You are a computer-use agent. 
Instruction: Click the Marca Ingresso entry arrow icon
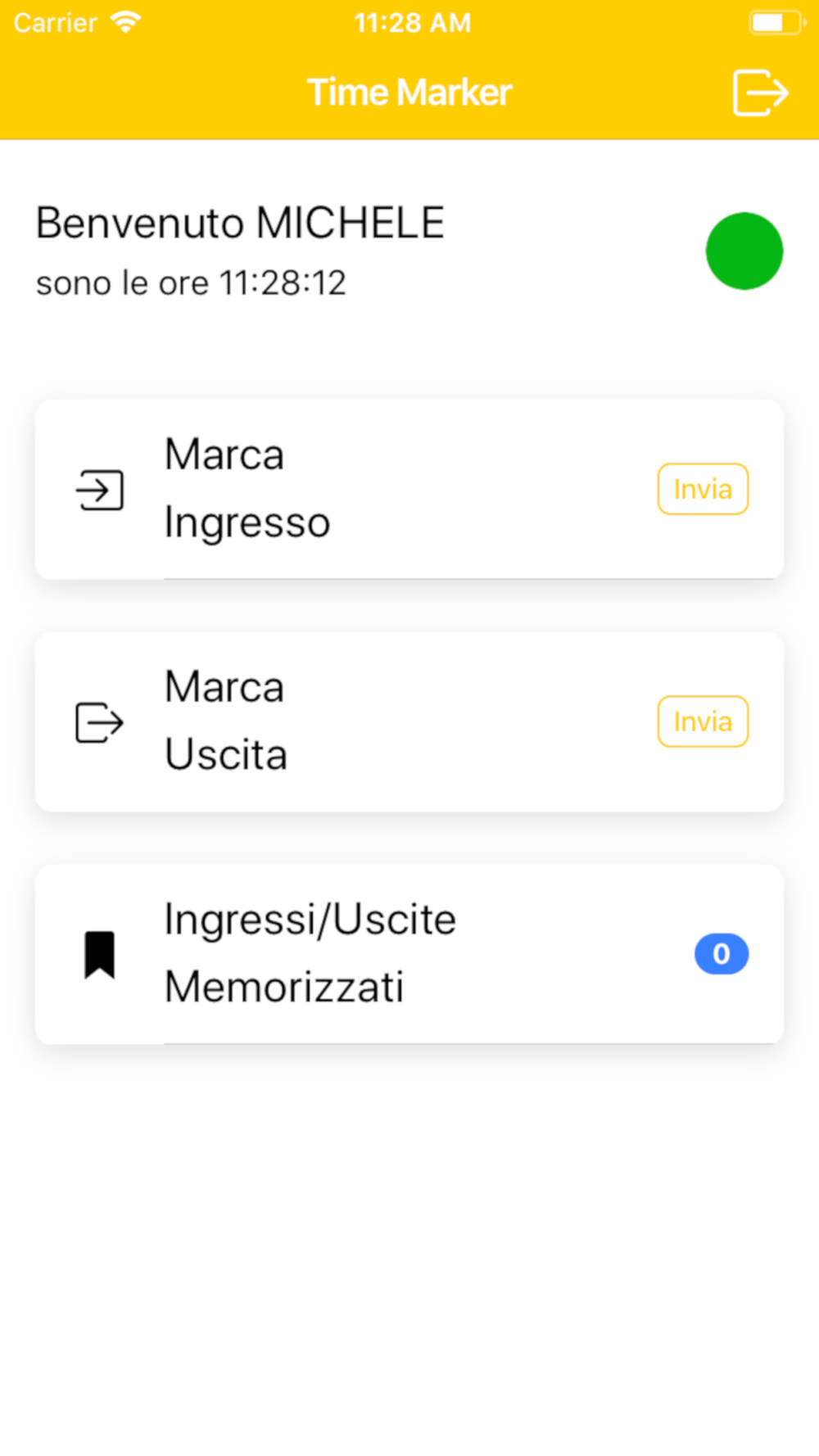tap(100, 490)
